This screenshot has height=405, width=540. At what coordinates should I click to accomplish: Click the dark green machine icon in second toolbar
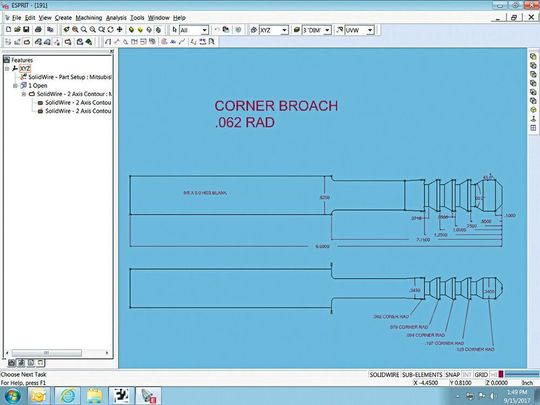(89, 42)
